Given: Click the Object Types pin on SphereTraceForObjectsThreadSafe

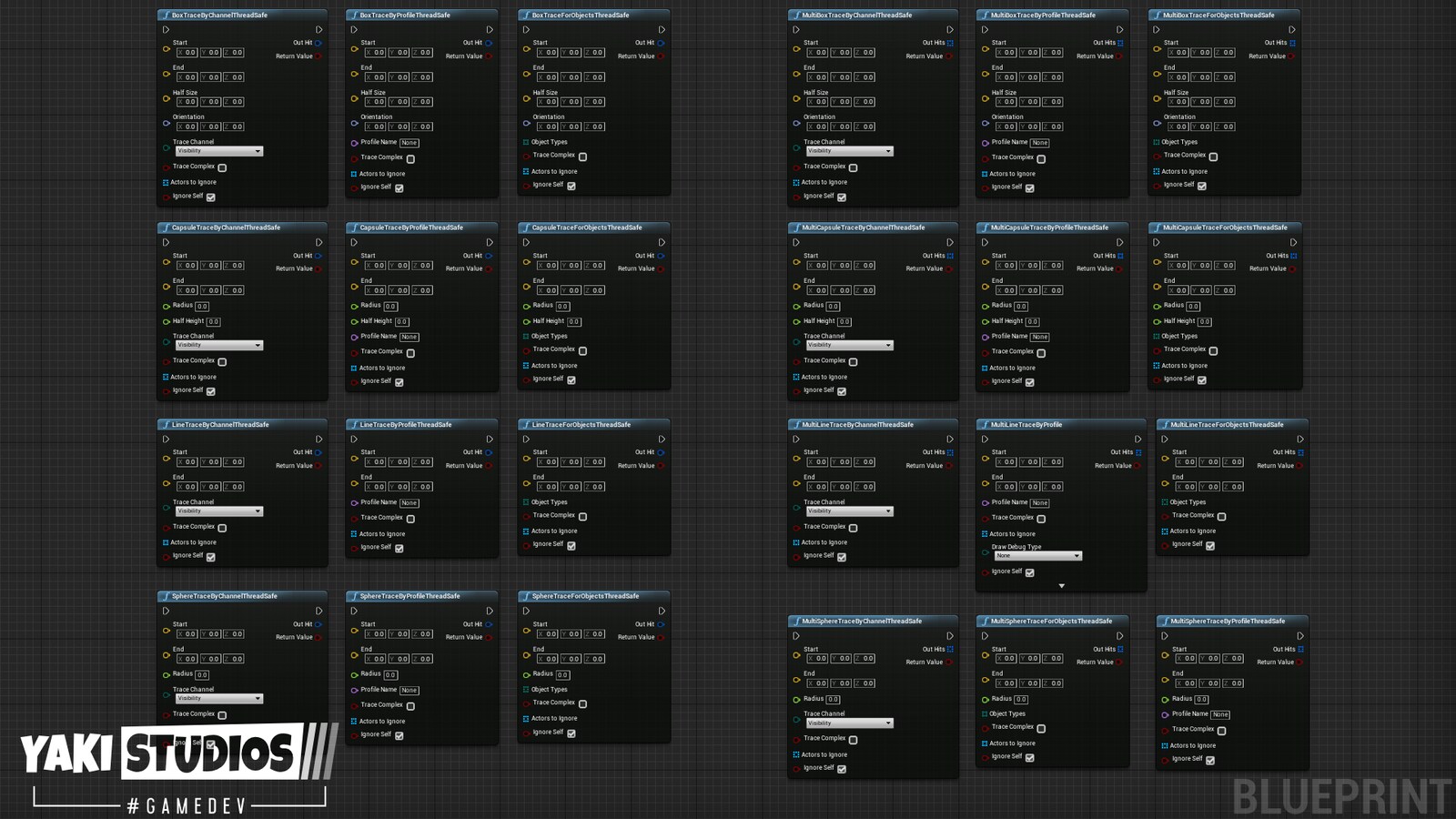Looking at the screenshot, I should (x=525, y=689).
